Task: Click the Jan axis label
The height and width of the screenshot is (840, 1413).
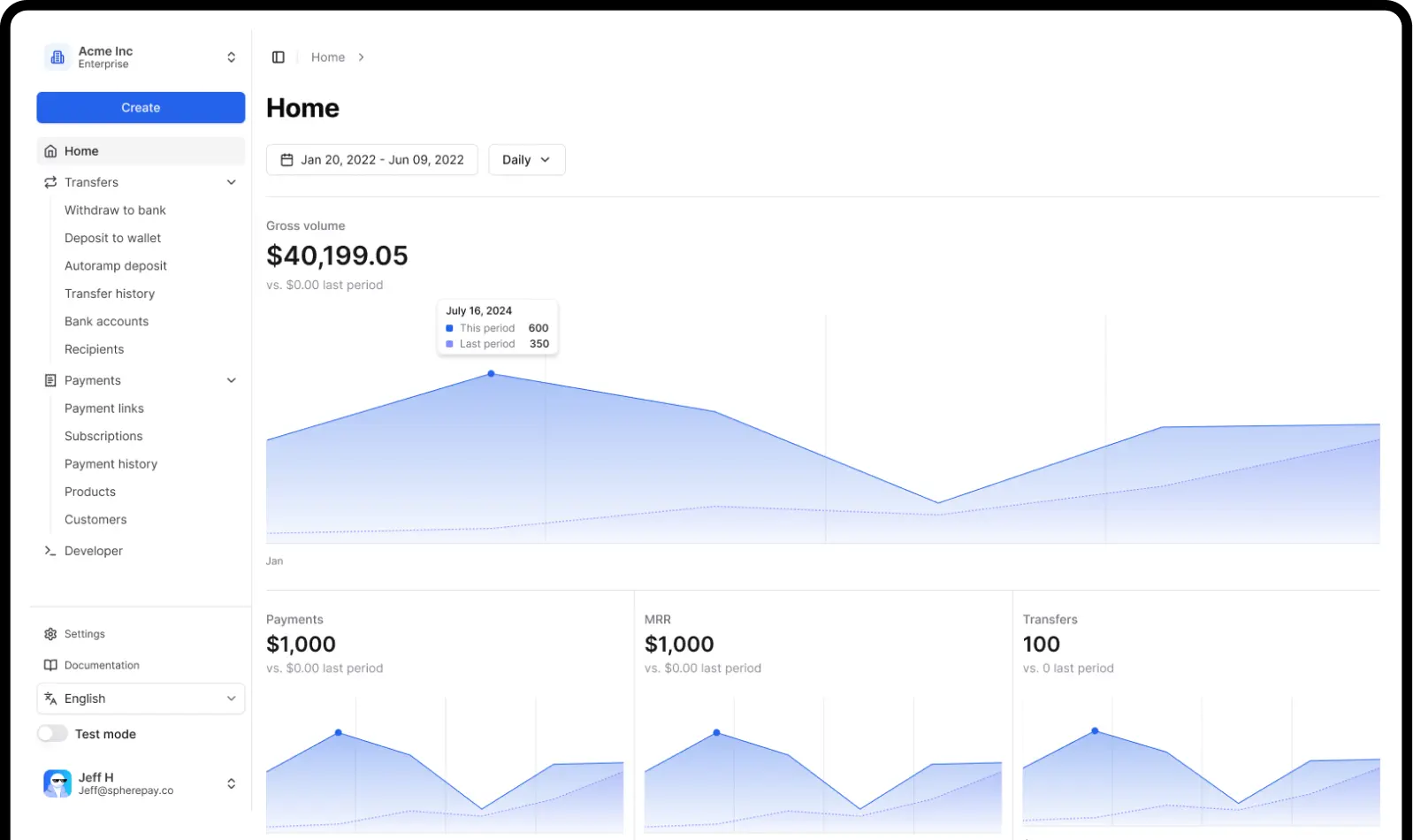Action: coord(275,561)
